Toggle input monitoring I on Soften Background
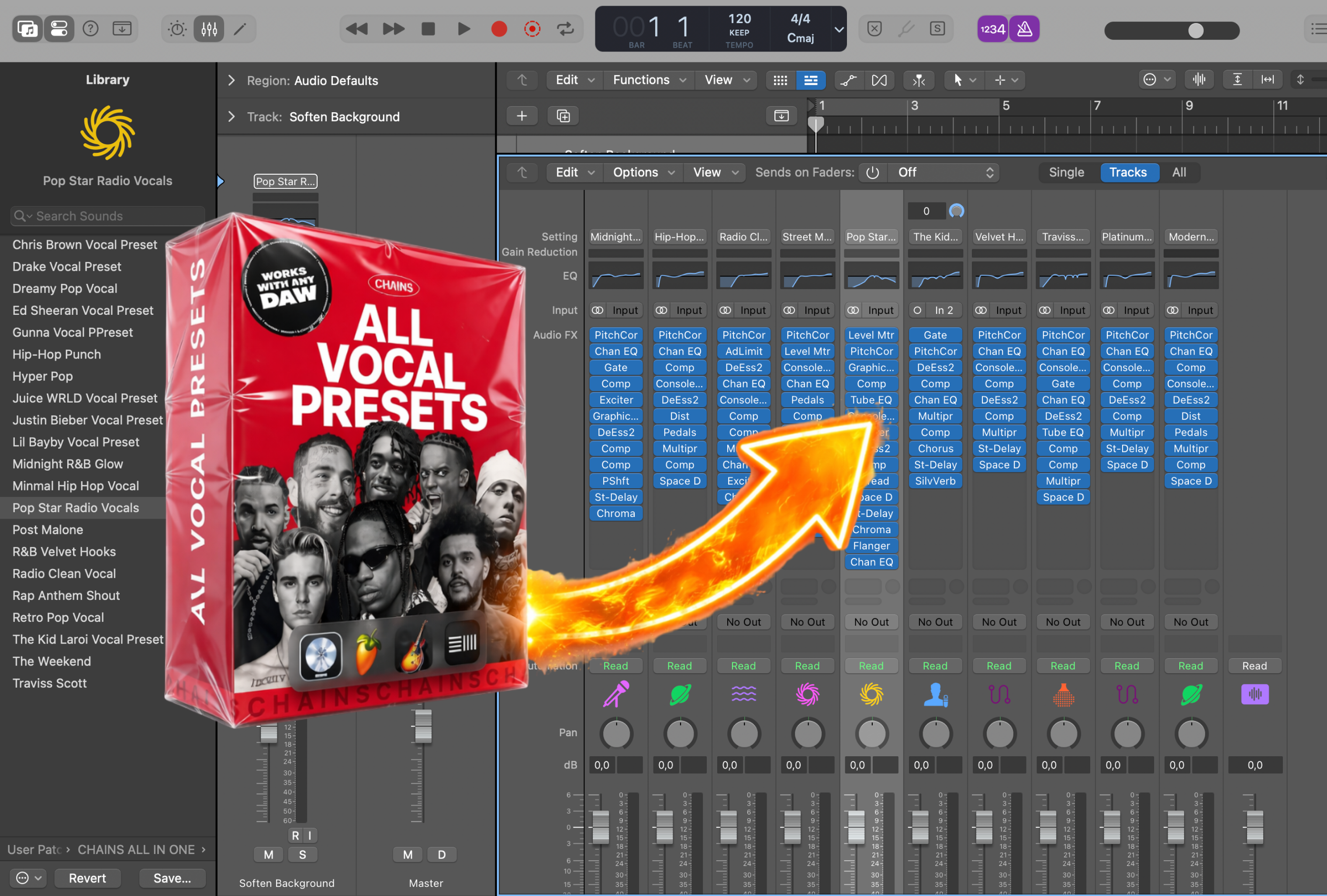 tap(310, 835)
